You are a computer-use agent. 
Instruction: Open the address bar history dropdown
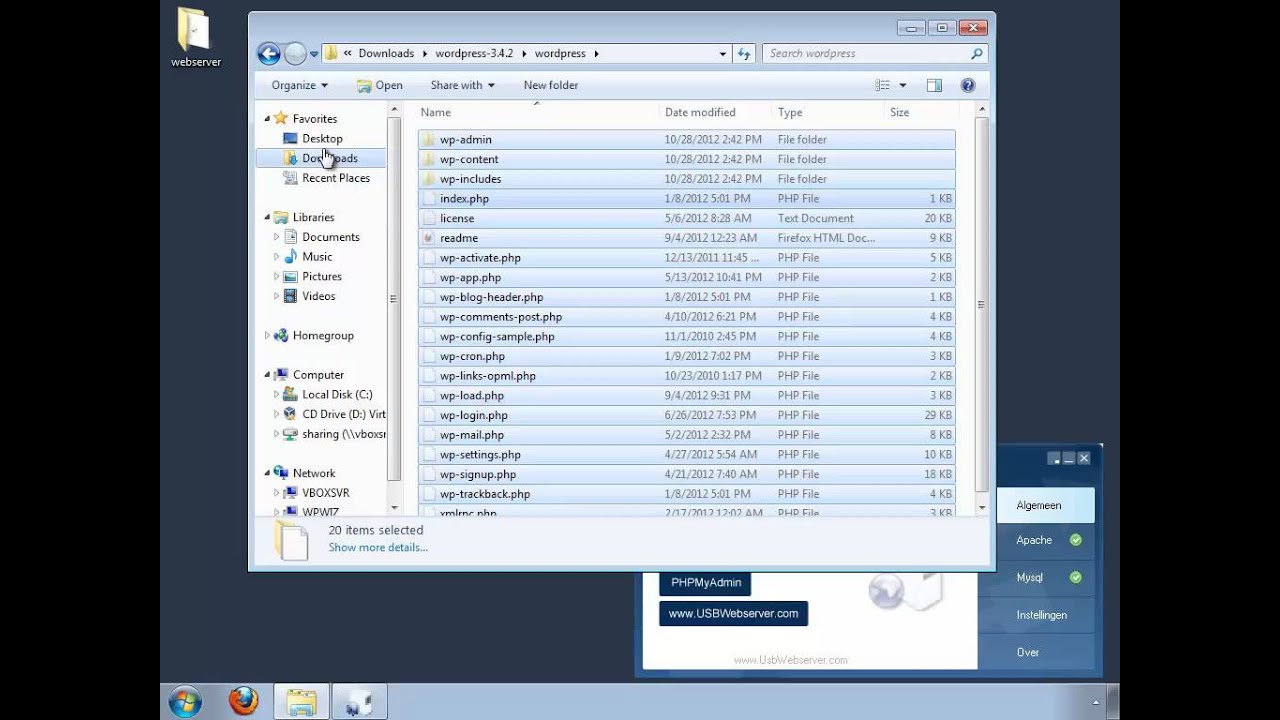point(723,54)
